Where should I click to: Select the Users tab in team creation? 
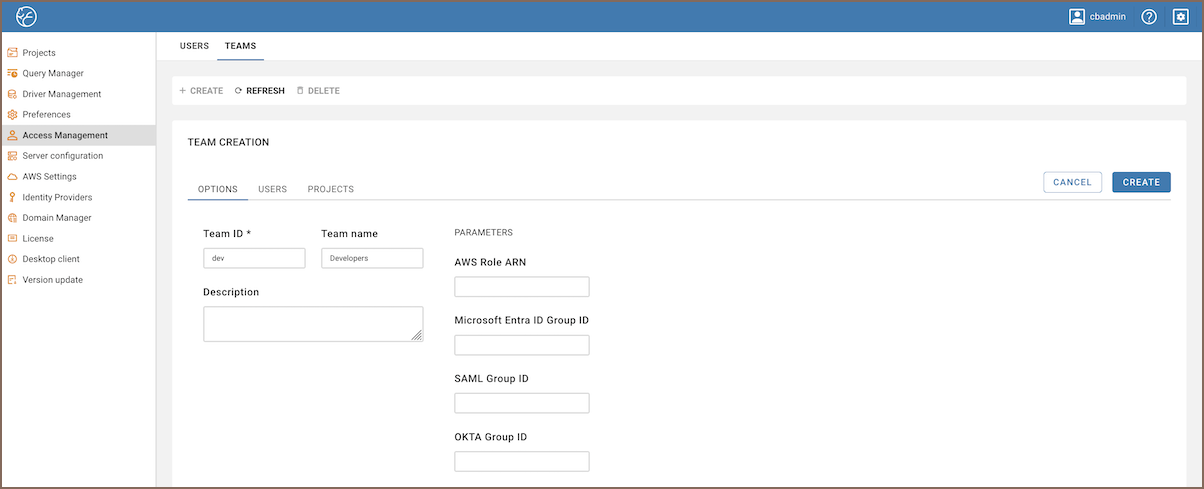tap(272, 189)
